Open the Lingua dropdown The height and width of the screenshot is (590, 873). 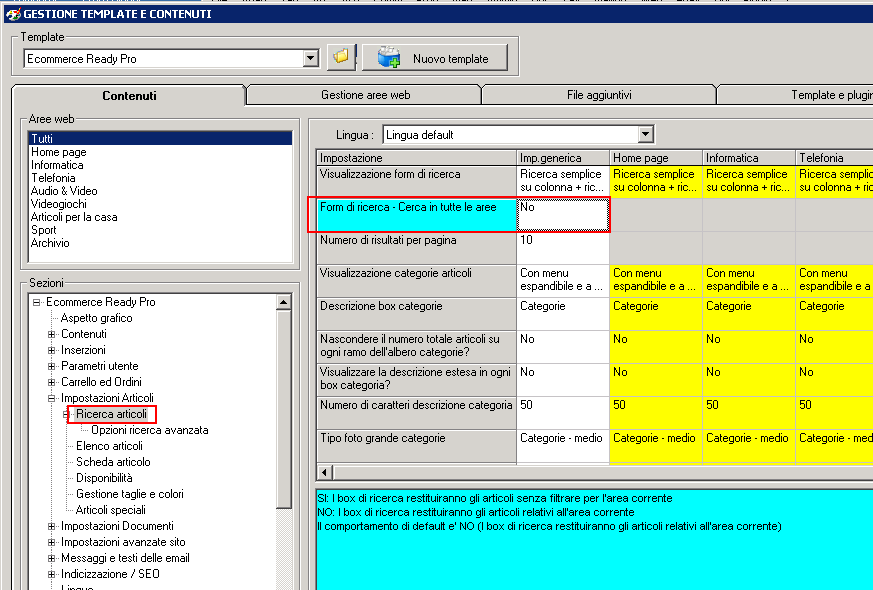pyautogui.click(x=645, y=134)
